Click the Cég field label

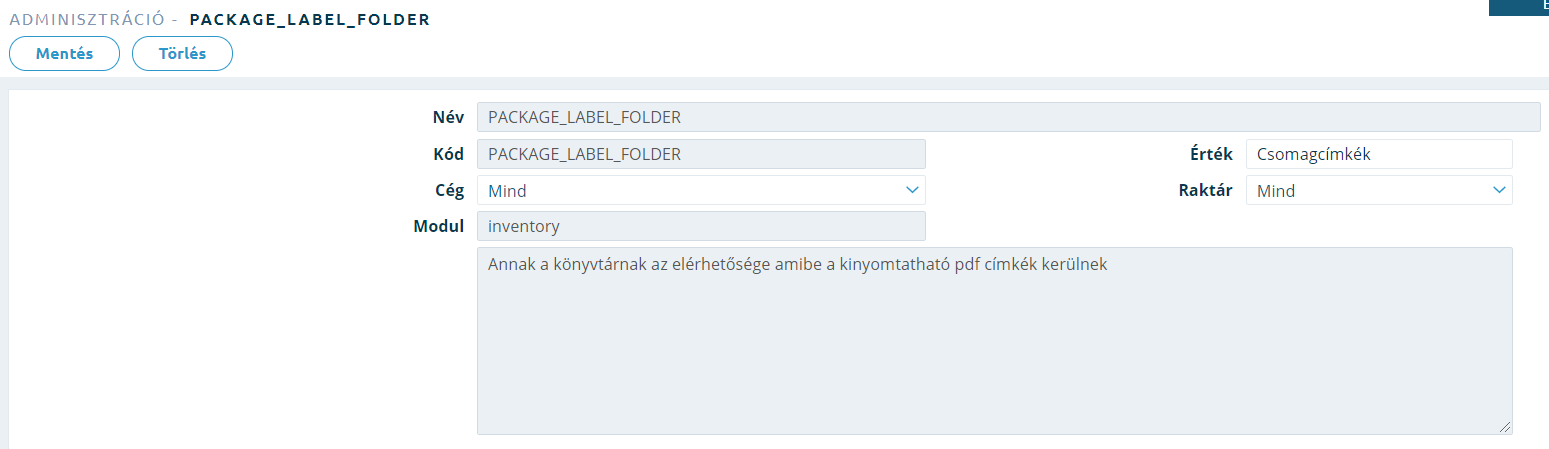point(448,190)
